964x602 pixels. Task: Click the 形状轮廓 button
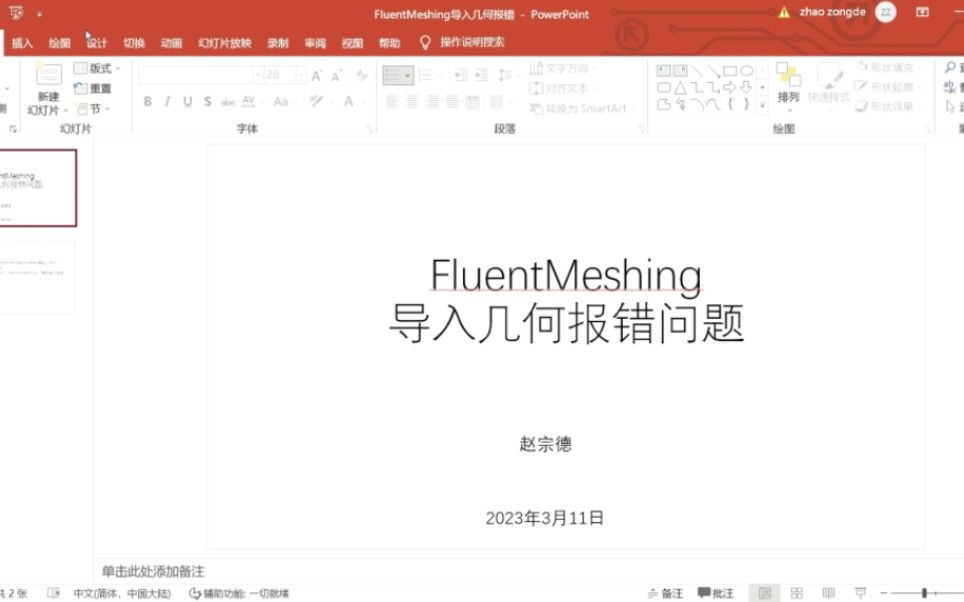tap(890, 87)
